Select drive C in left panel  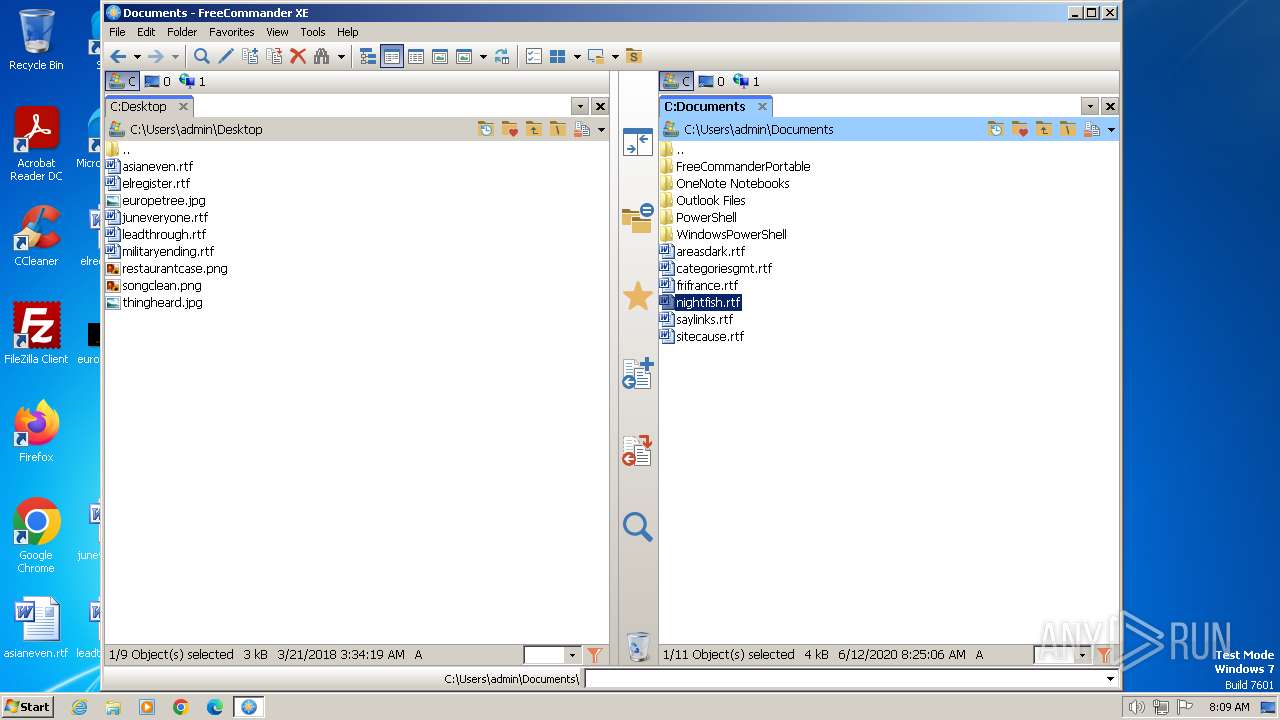pyautogui.click(x=122, y=81)
